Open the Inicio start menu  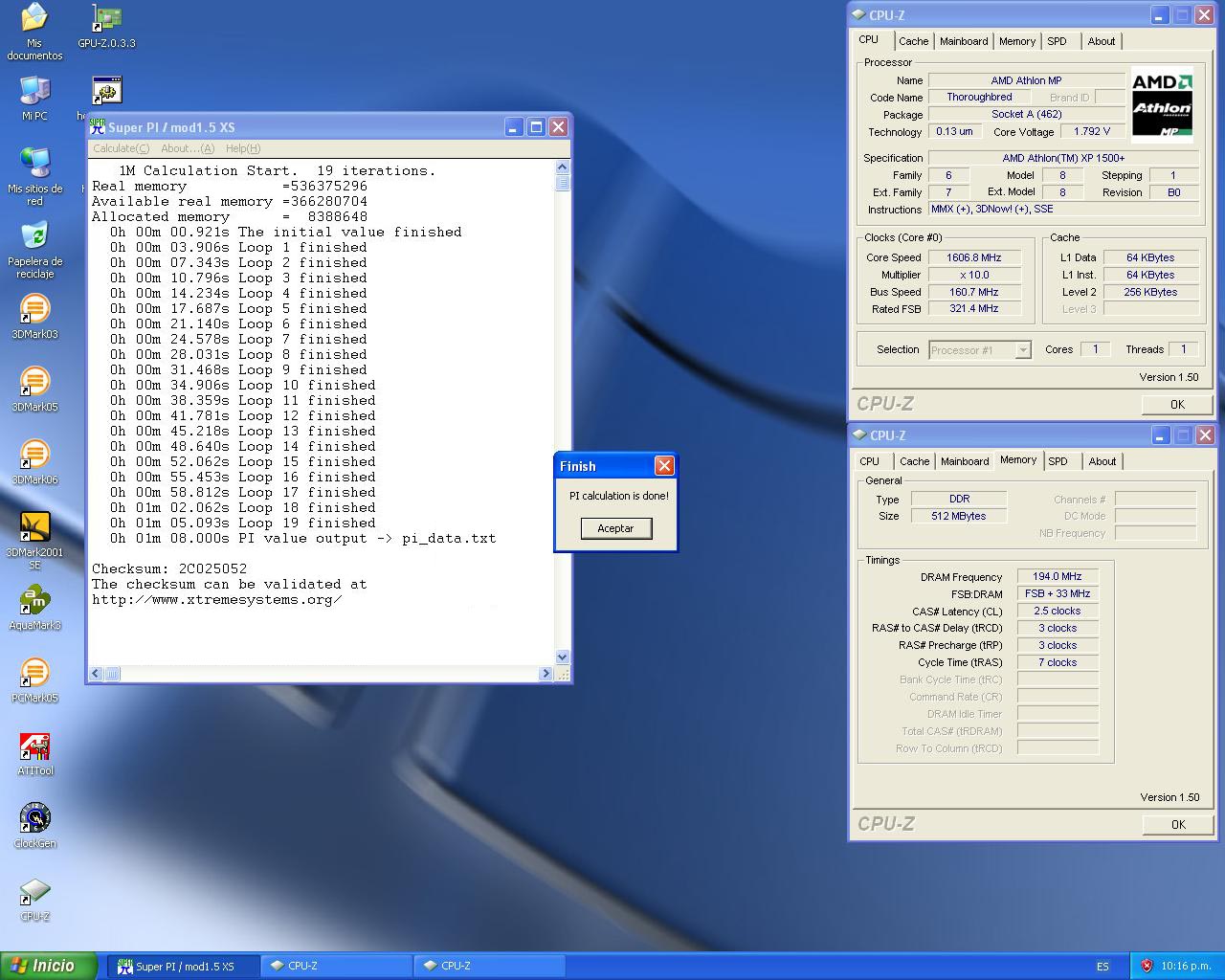(x=48, y=966)
